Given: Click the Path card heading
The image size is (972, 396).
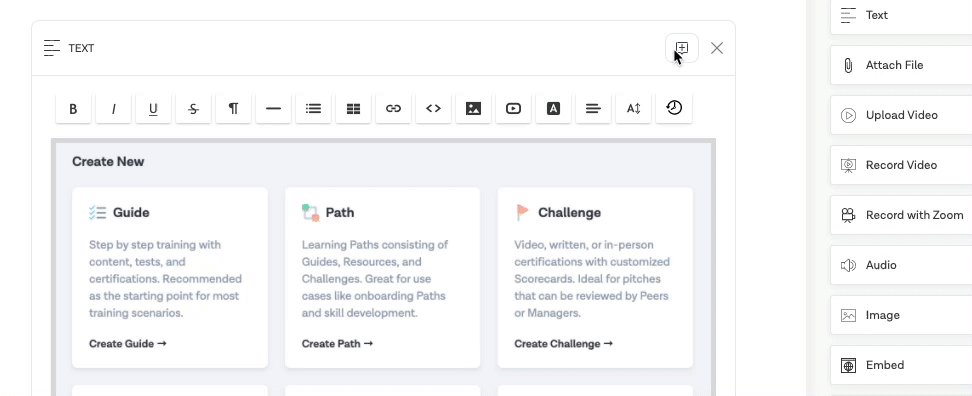Looking at the screenshot, I should pyautogui.click(x=340, y=213).
